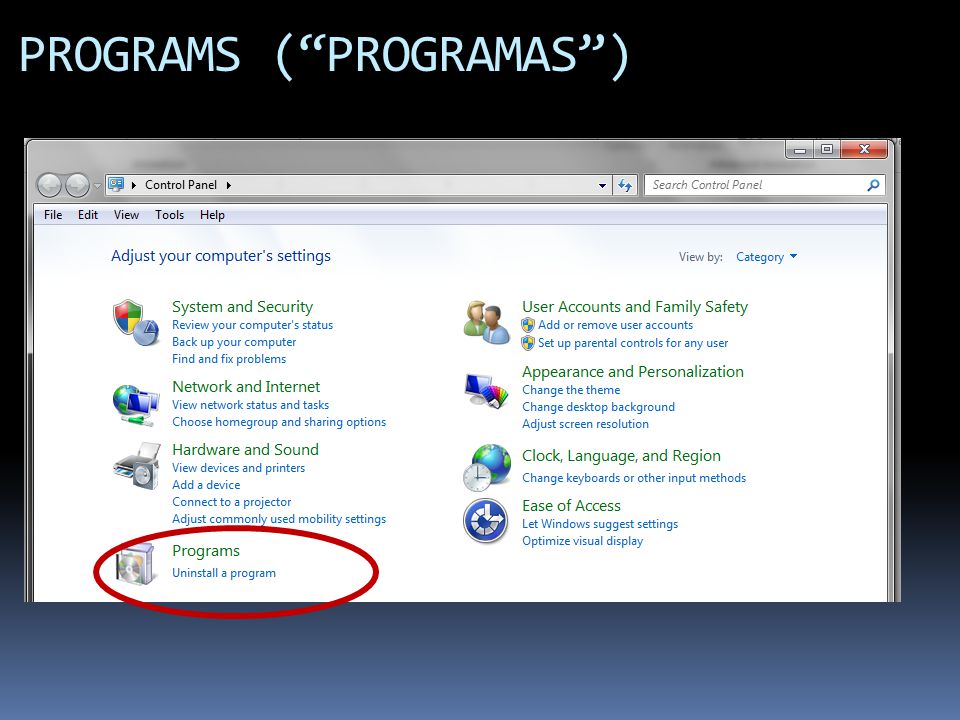The width and height of the screenshot is (960, 720).
Task: Open Appearance and Personalization category link
Action: 633,372
